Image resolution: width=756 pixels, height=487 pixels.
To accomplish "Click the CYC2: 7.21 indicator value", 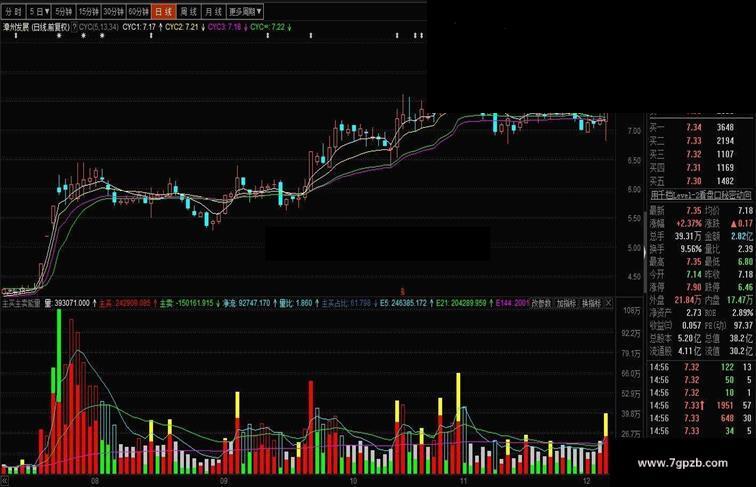I will pos(182,27).
